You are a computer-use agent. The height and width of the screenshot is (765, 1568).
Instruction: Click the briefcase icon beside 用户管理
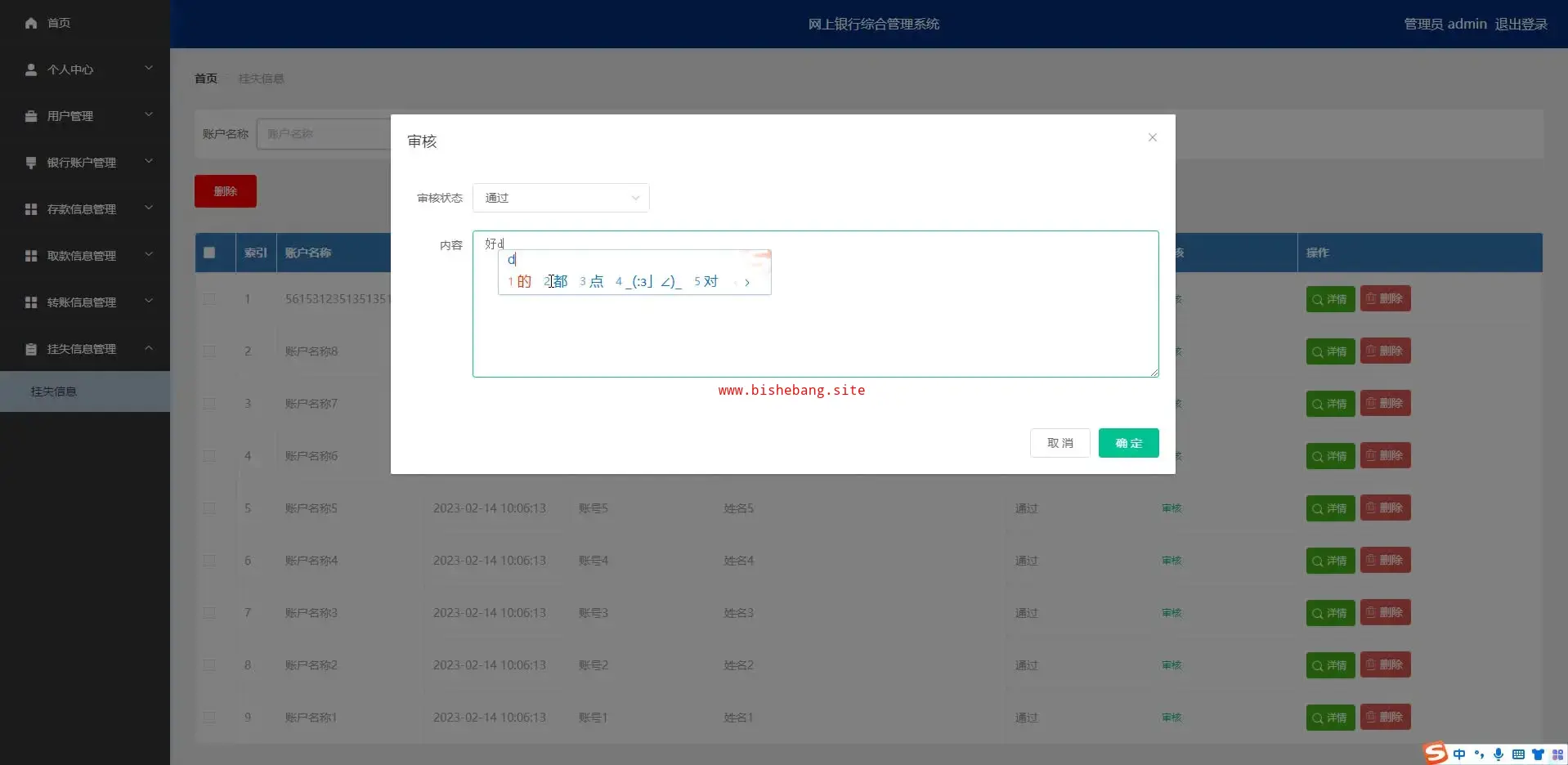pyautogui.click(x=31, y=116)
